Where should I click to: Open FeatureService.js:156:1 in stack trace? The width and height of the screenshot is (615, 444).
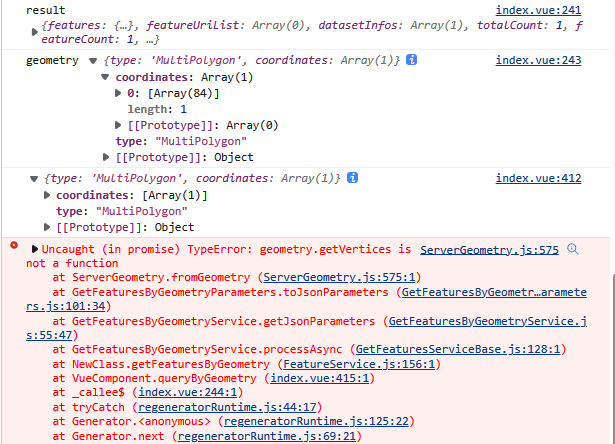pos(359,364)
